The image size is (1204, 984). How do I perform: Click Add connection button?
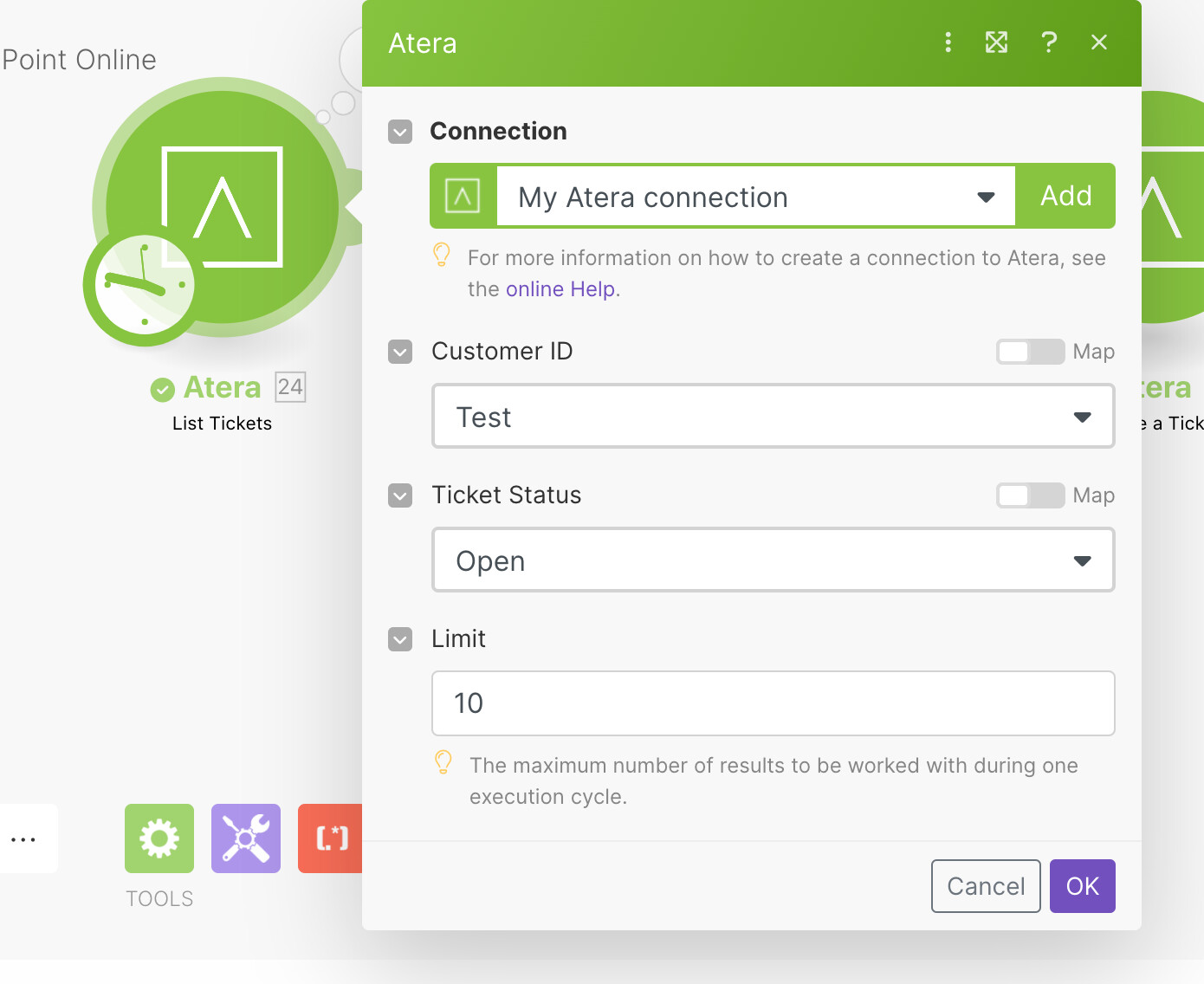(1065, 196)
